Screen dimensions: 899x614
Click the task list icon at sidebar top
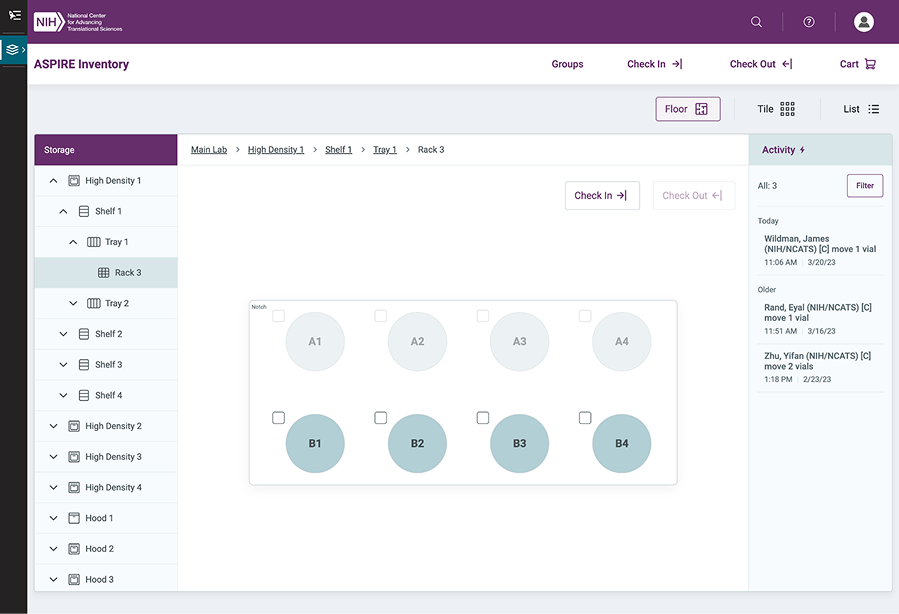click(13, 14)
